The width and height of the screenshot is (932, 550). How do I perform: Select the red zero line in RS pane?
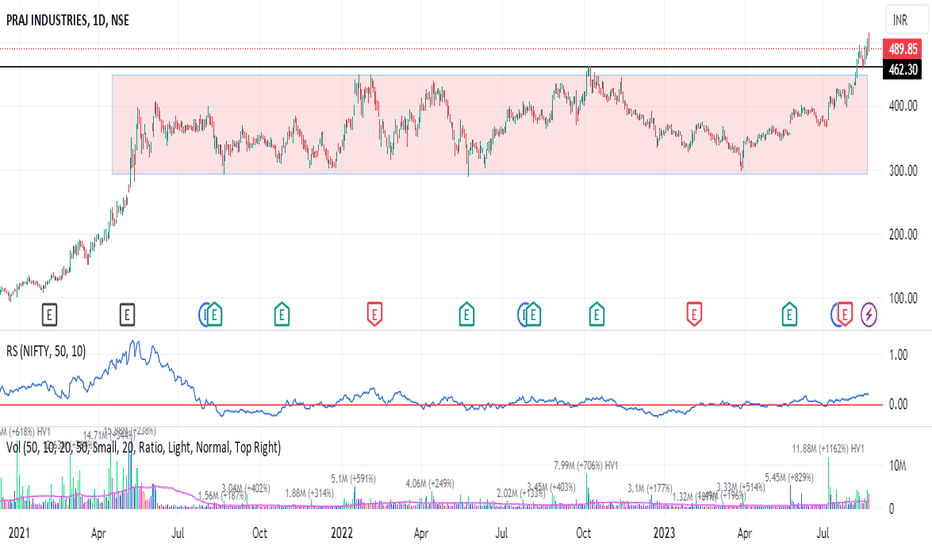tap(440, 405)
